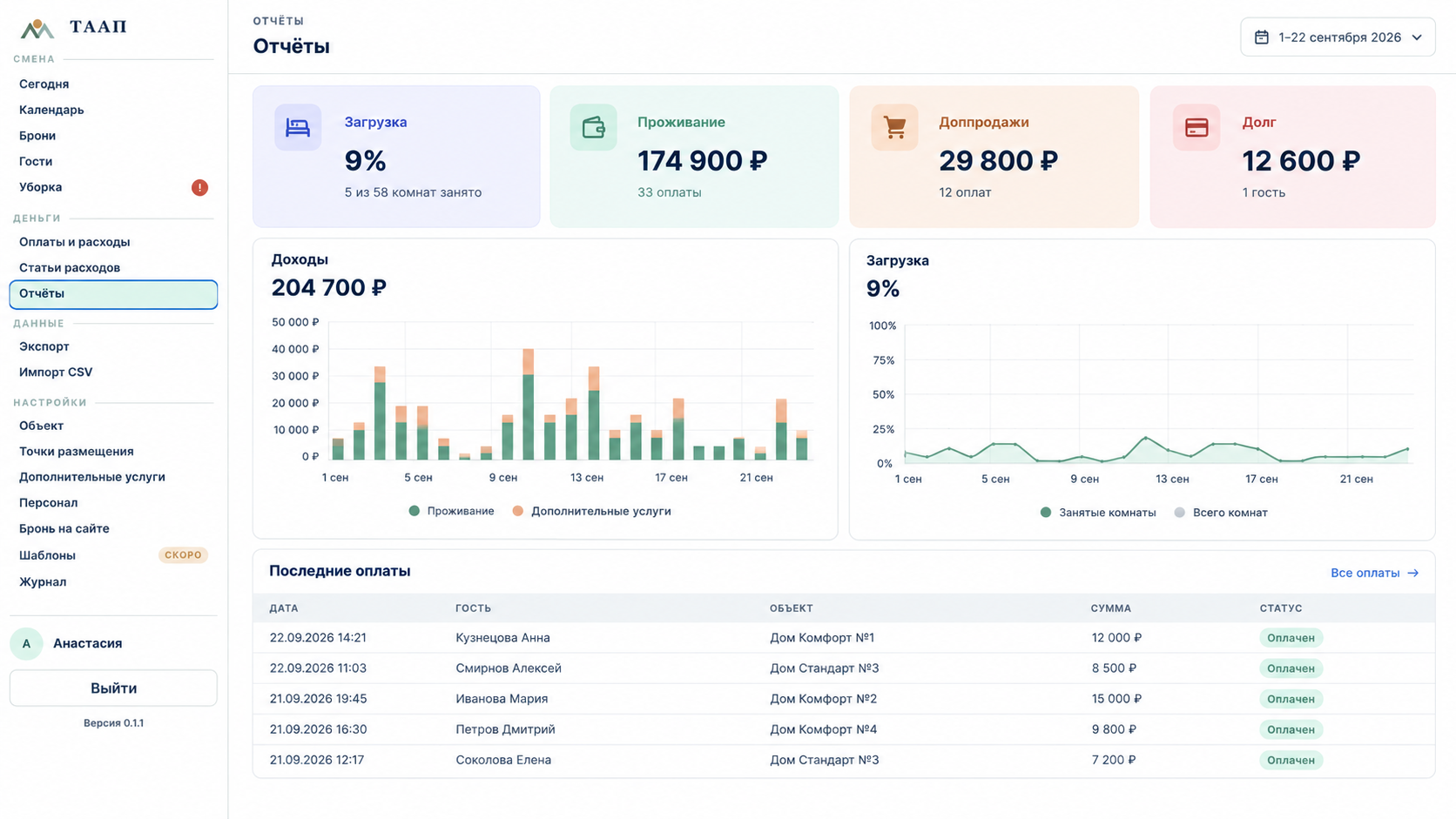
Task: Click the 22.09.2026 11:03 payment date
Action: click(318, 668)
